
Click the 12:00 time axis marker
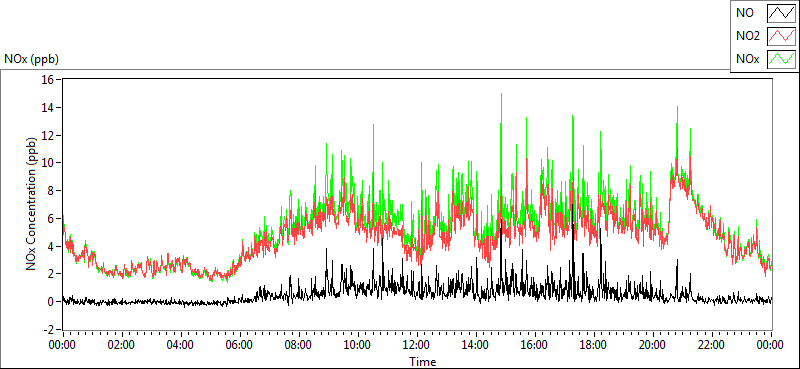pyautogui.click(x=417, y=345)
